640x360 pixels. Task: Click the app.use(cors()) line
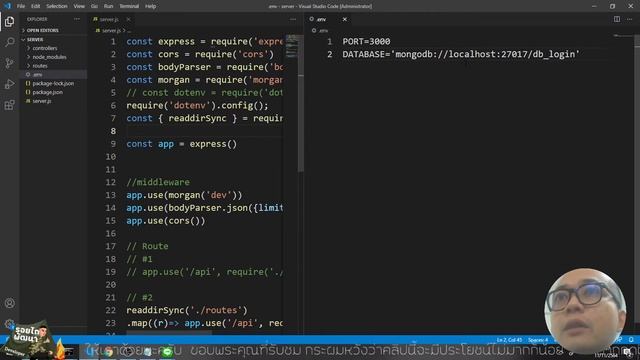click(166, 221)
